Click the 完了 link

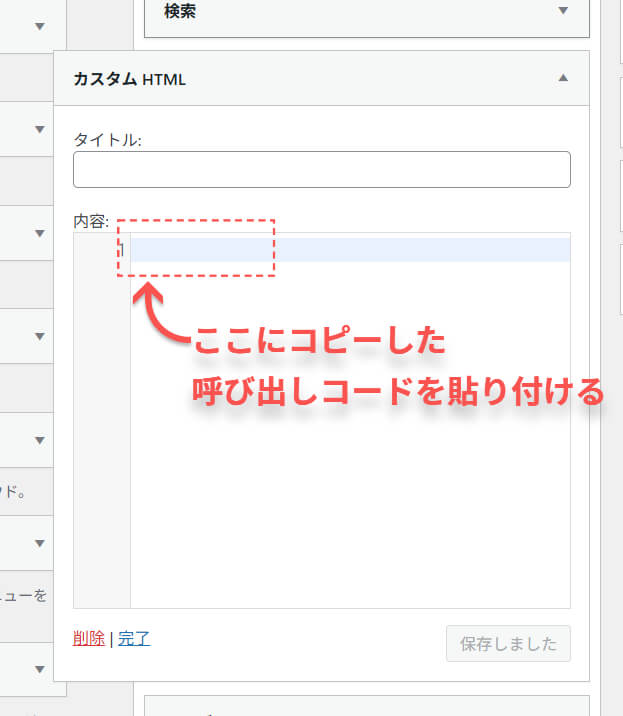point(134,638)
